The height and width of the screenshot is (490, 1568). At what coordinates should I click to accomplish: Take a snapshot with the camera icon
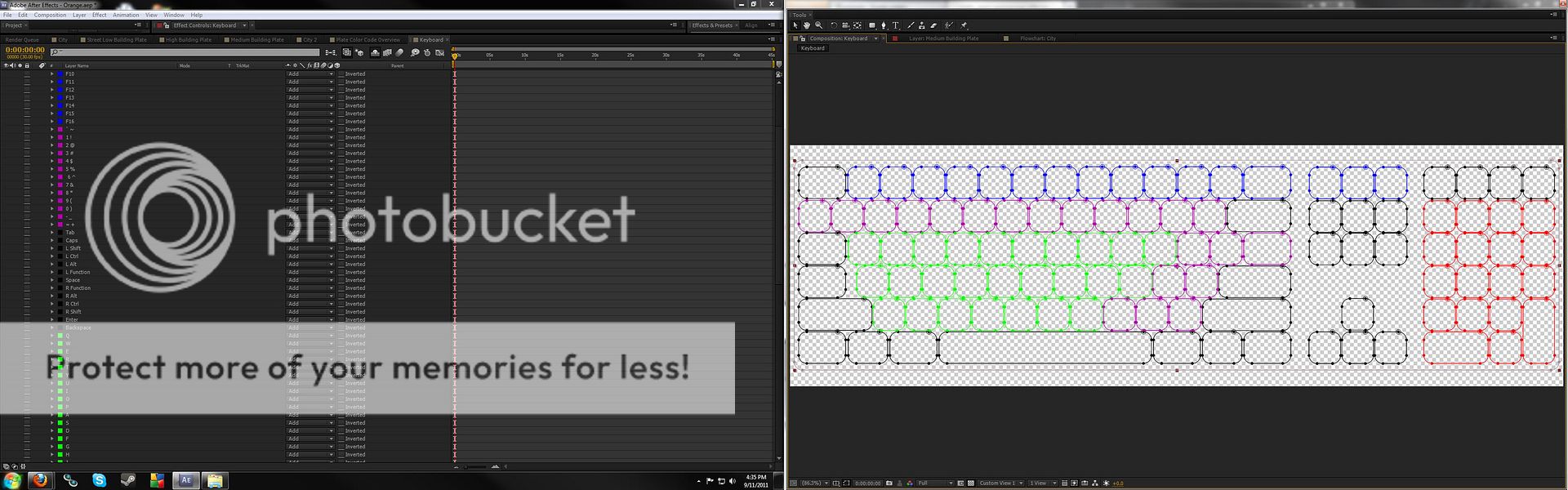point(889,483)
